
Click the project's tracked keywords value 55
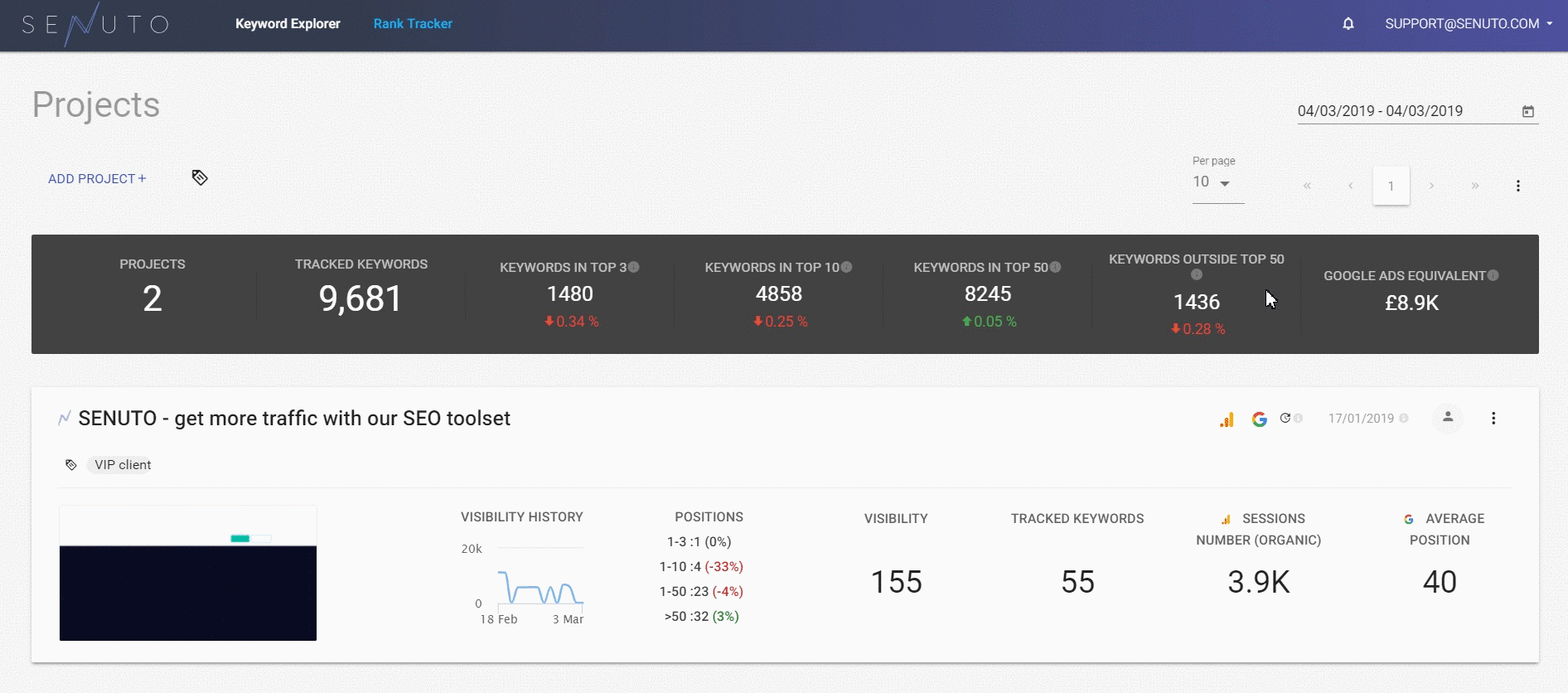click(1077, 582)
